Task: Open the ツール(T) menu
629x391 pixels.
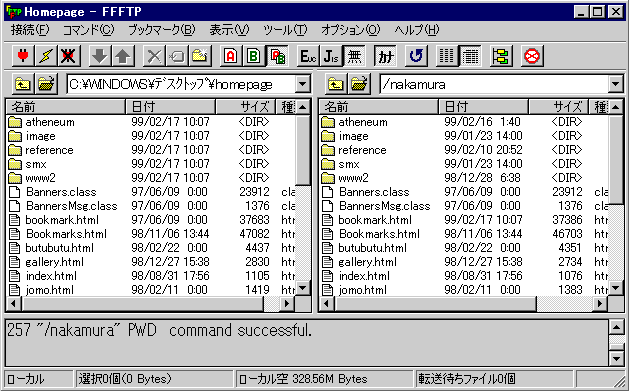Action: coord(285,30)
